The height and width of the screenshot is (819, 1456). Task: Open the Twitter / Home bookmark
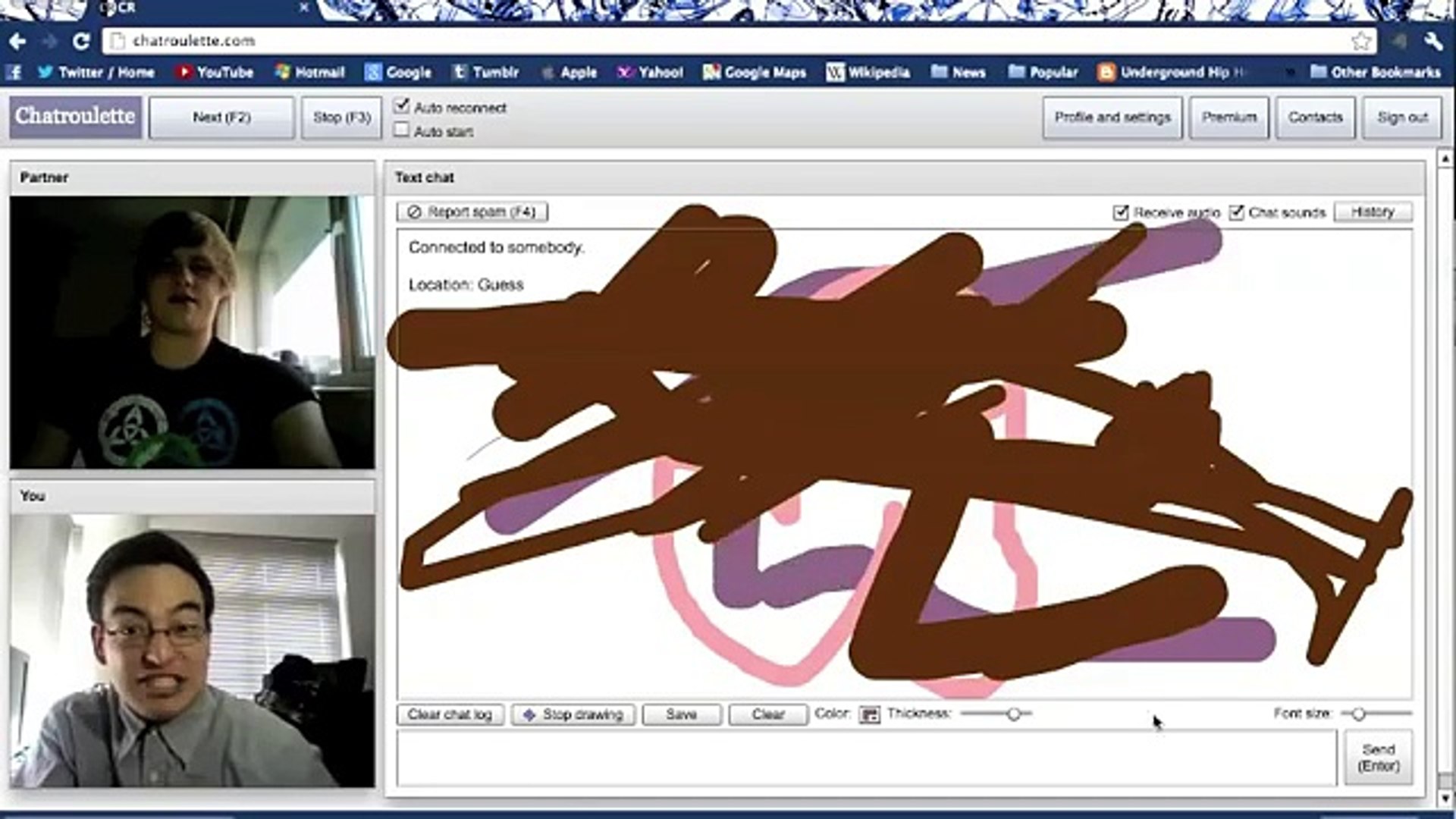tap(96, 72)
